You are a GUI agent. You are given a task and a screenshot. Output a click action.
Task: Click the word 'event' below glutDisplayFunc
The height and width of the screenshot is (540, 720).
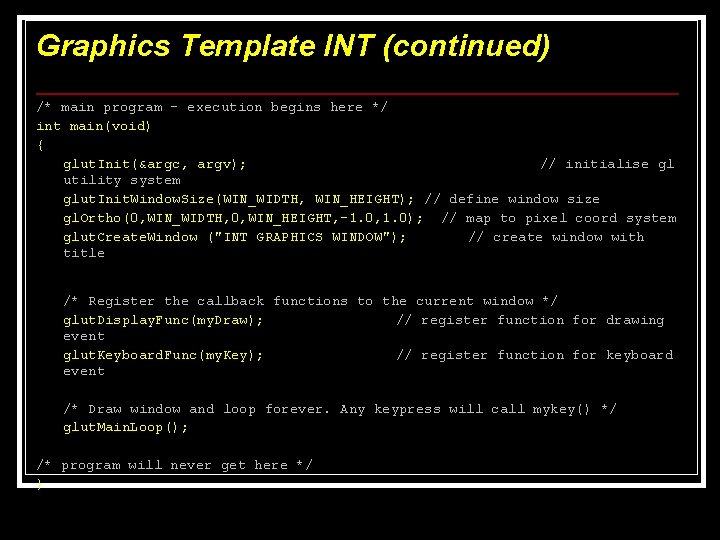coord(84,337)
